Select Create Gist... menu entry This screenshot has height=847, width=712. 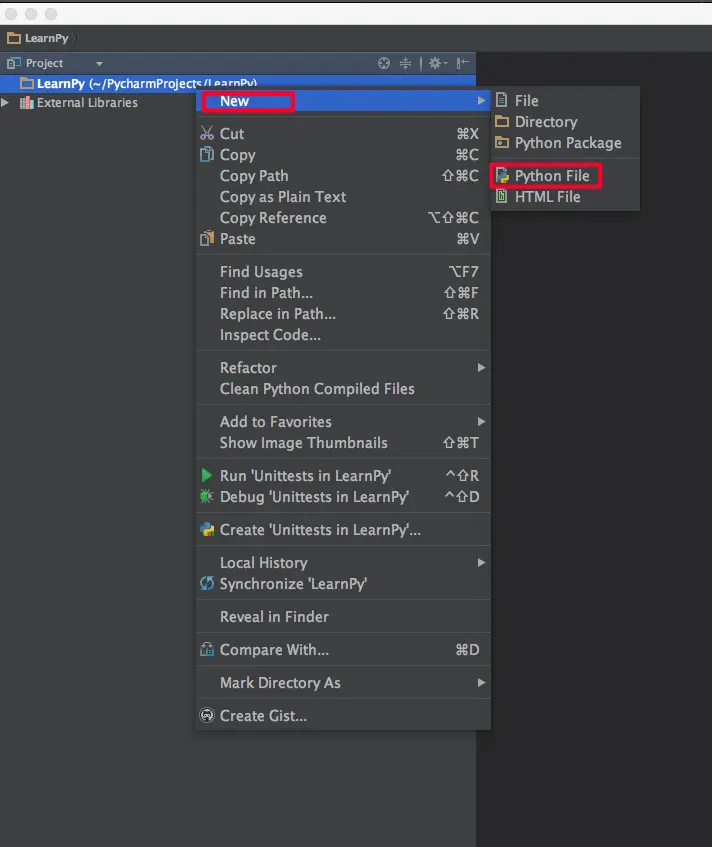pyautogui.click(x=343, y=716)
